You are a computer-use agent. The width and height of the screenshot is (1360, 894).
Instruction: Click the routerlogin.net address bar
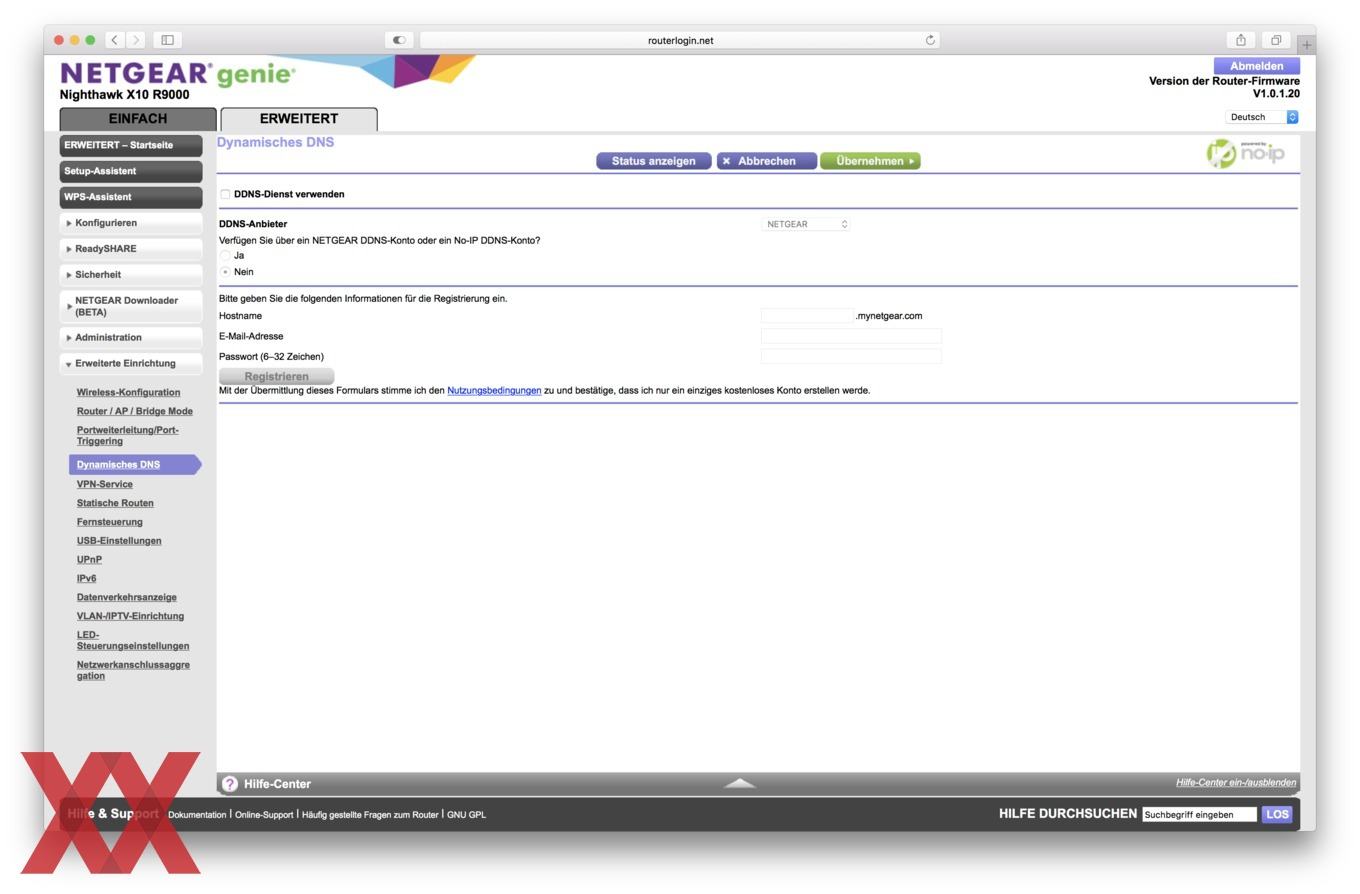click(680, 40)
